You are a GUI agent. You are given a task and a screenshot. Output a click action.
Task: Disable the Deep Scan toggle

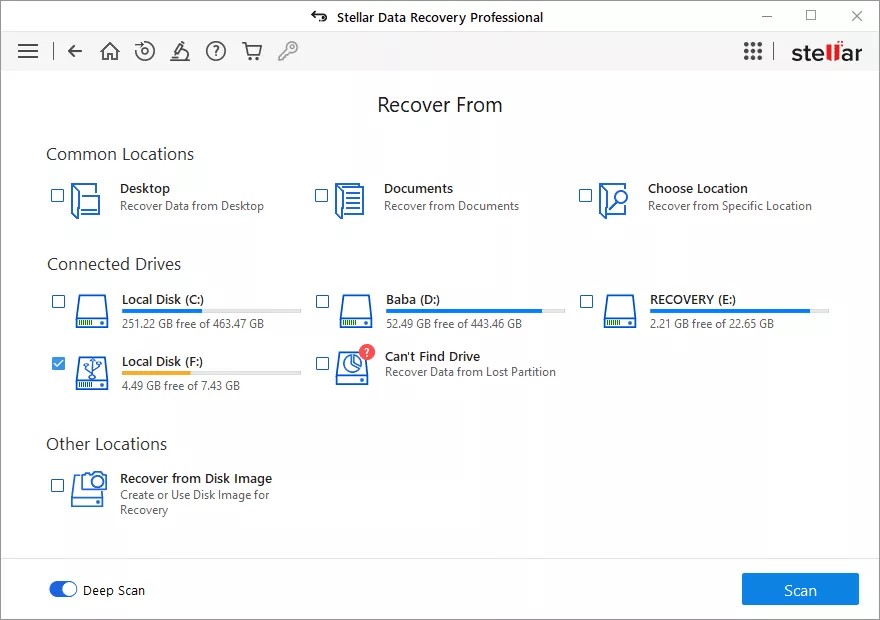tap(63, 590)
